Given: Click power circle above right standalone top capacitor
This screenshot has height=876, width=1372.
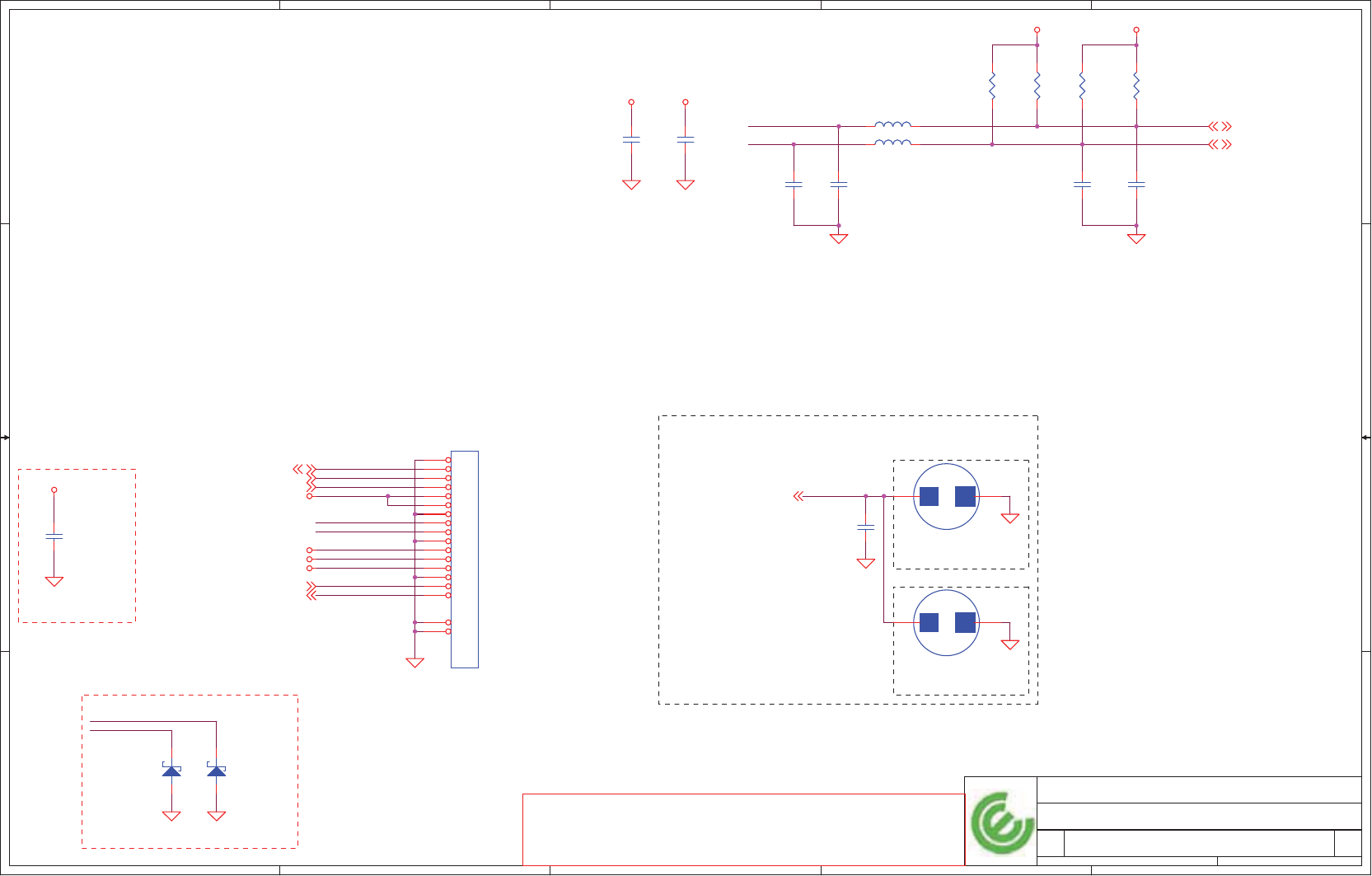Looking at the screenshot, I should click(686, 102).
